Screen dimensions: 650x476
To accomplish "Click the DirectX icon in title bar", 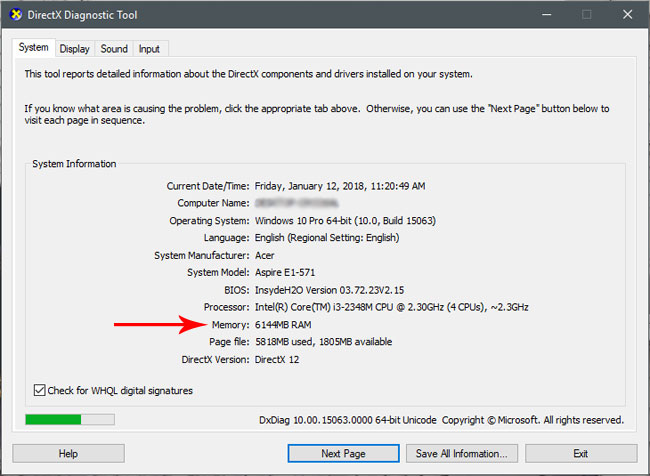I will coord(16,15).
